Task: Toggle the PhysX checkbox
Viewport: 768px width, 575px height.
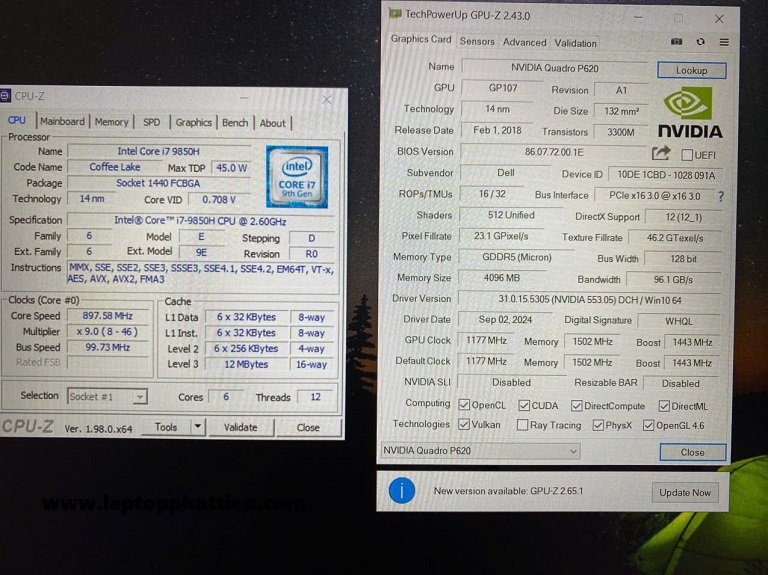Action: coord(598,425)
